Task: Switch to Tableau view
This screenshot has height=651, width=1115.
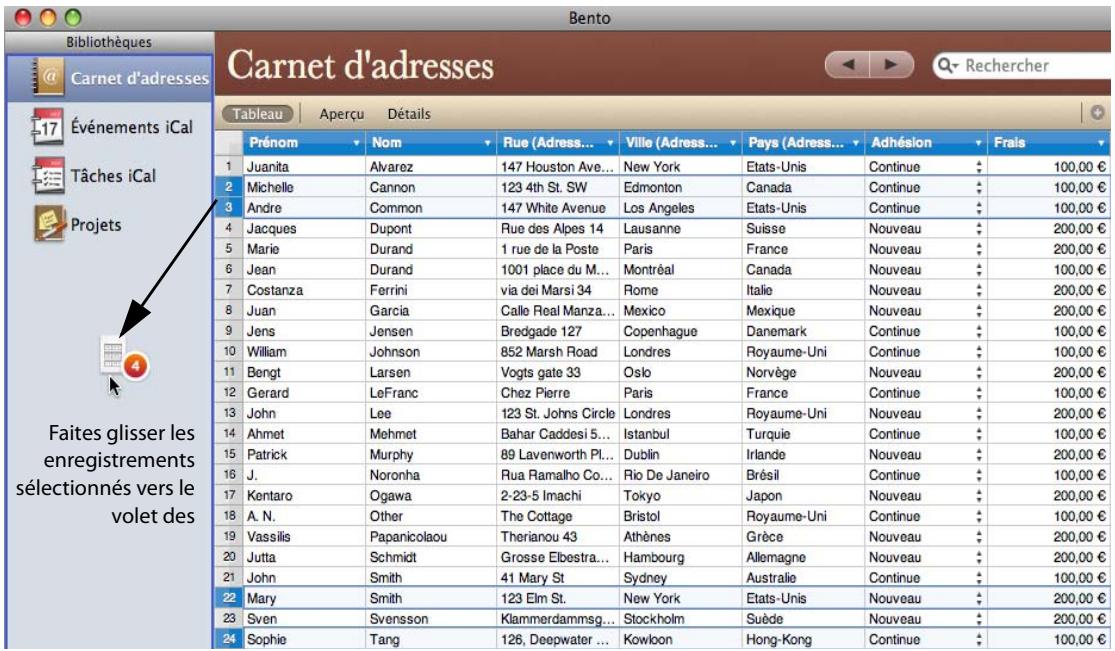Action: point(257,114)
